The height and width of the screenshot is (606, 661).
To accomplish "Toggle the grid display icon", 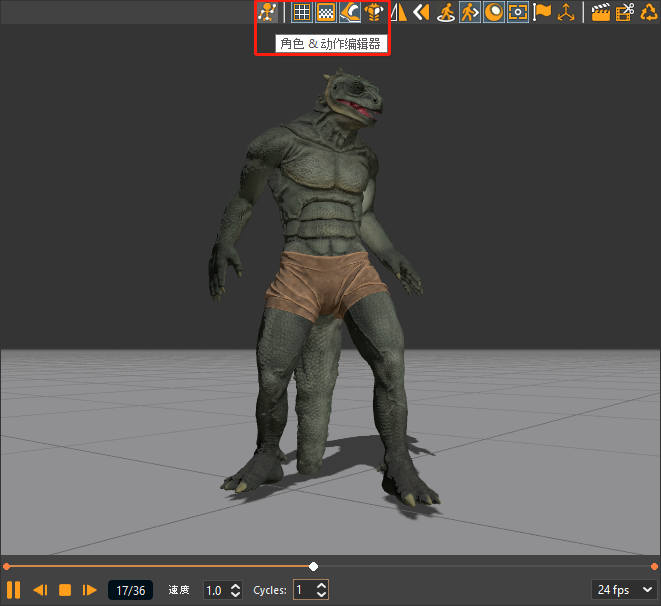I will (301, 12).
